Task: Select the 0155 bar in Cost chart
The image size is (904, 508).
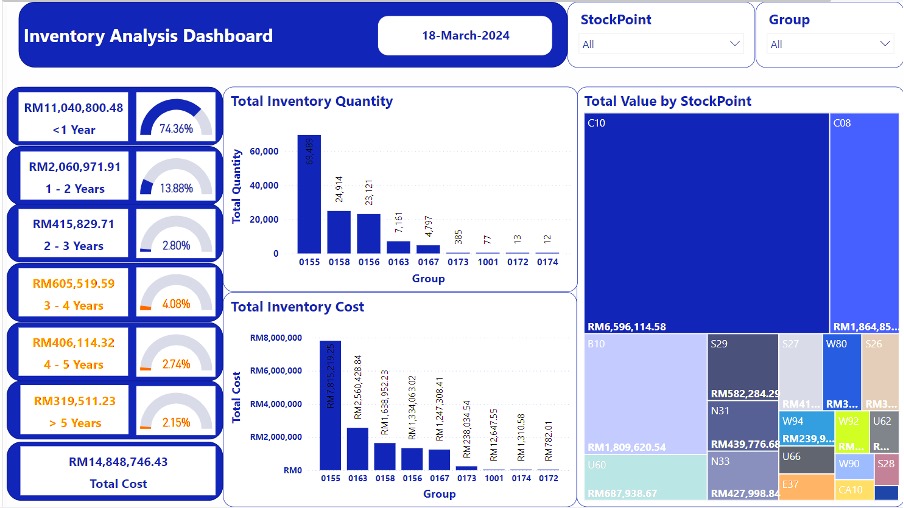Action: tap(330, 405)
